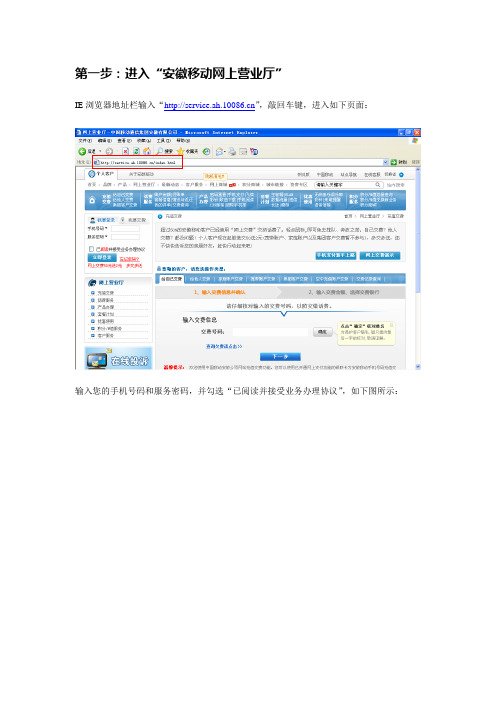496x702 pixels.
Task: Click the Messenger icon in IE toolbar
Action: [254, 152]
